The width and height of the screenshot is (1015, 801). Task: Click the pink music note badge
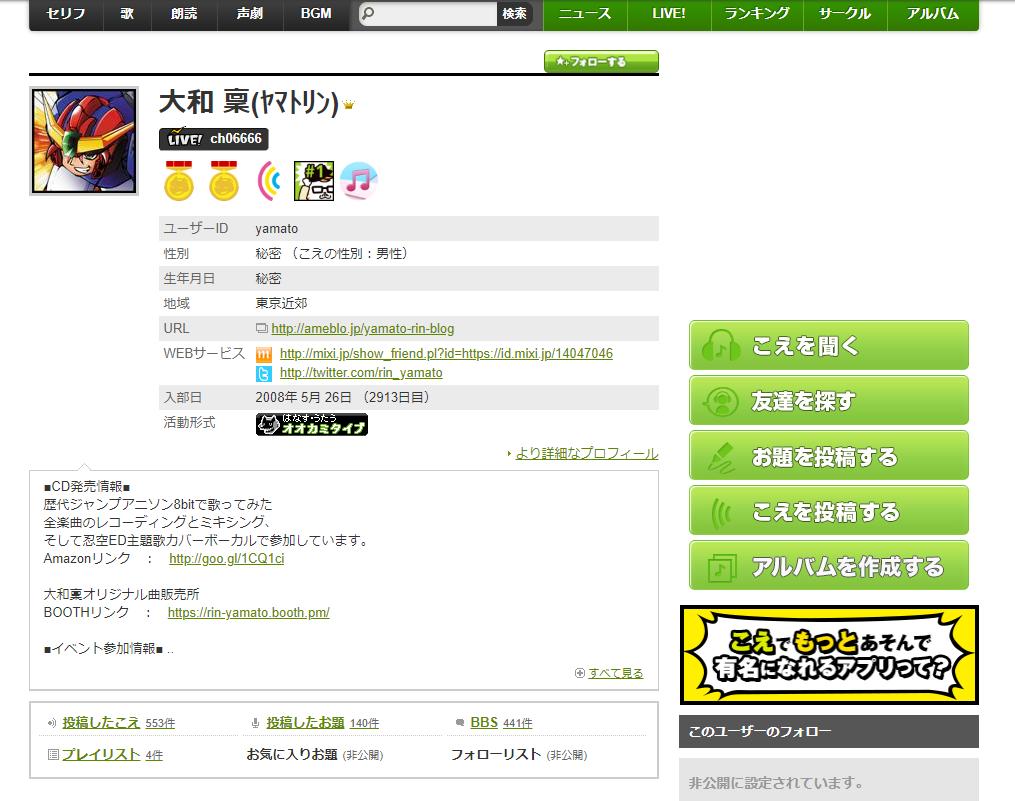(x=359, y=181)
